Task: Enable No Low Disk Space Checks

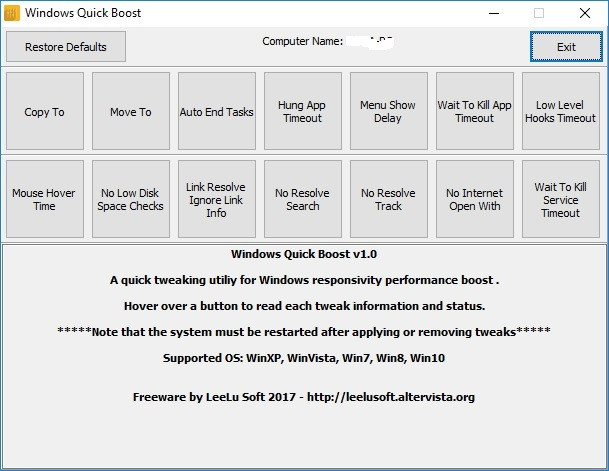Action: point(131,199)
